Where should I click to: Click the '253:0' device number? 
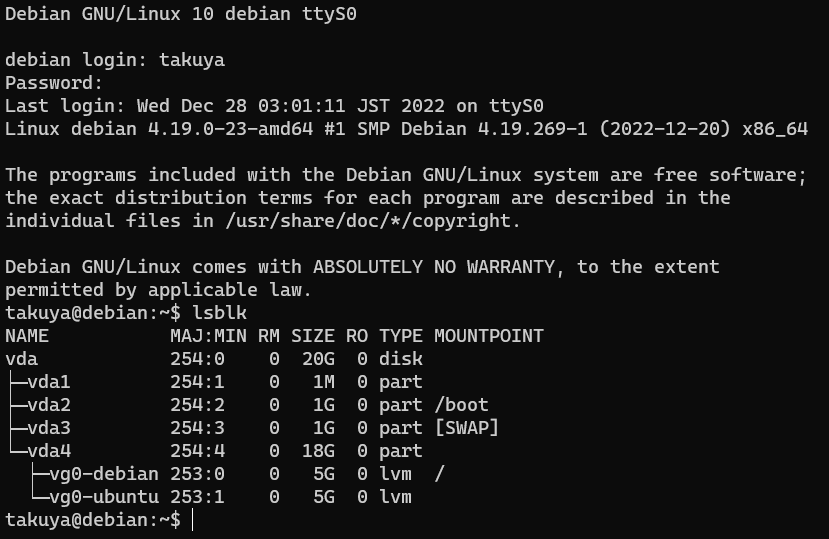click(x=197, y=474)
